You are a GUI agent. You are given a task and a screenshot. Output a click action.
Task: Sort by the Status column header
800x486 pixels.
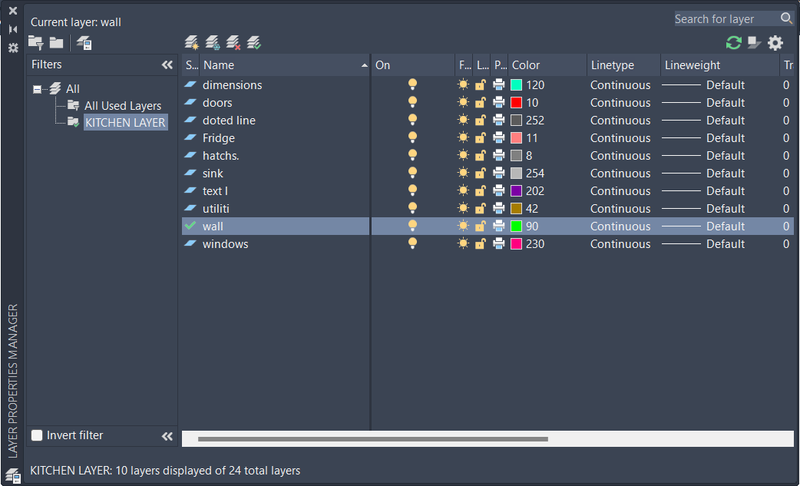tap(191, 65)
